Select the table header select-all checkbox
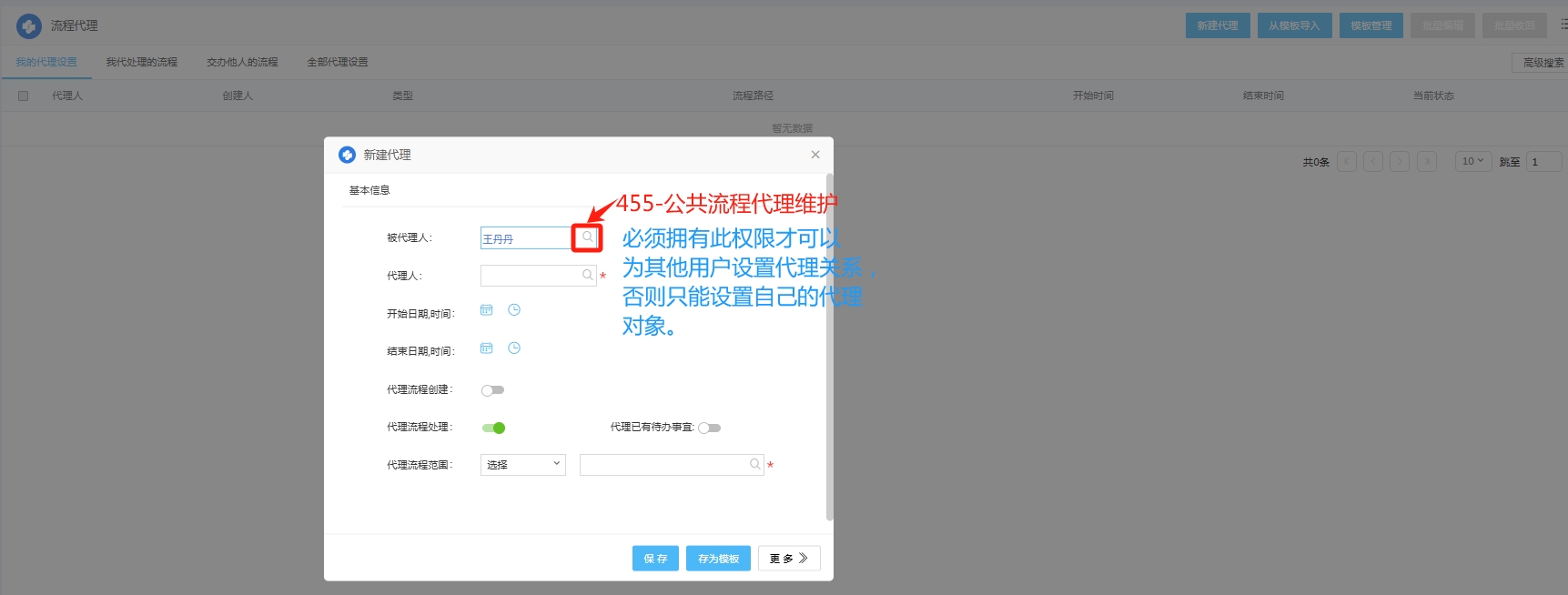The height and width of the screenshot is (595, 1568). [24, 96]
